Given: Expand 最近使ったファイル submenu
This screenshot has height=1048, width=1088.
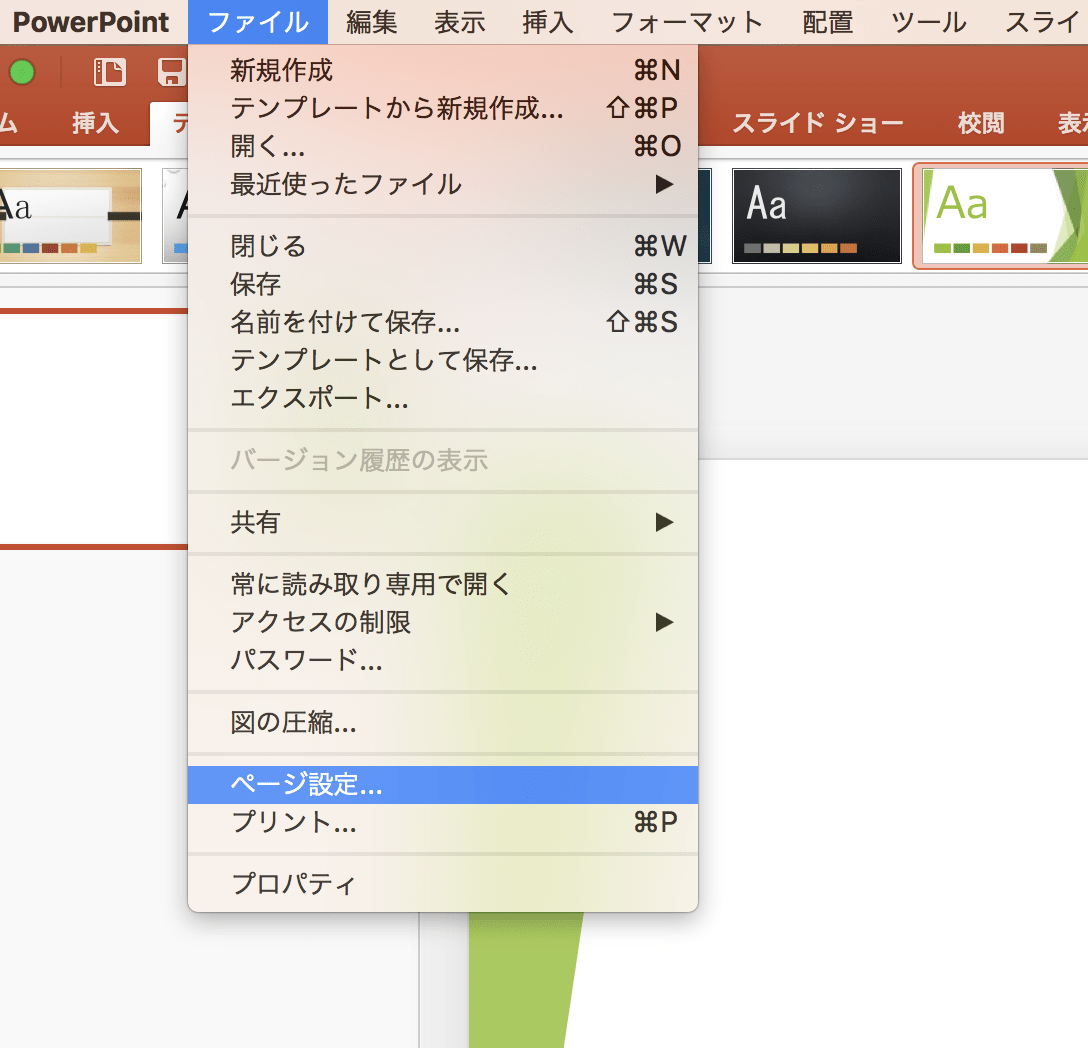Looking at the screenshot, I should click(x=443, y=185).
